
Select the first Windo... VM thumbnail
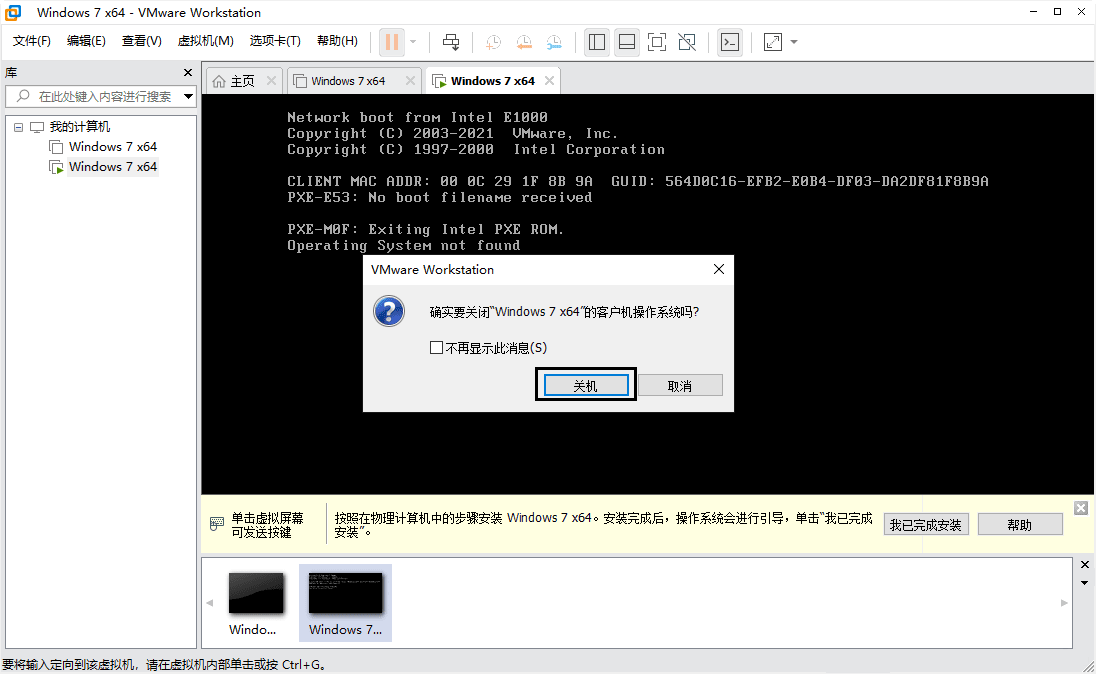click(256, 603)
